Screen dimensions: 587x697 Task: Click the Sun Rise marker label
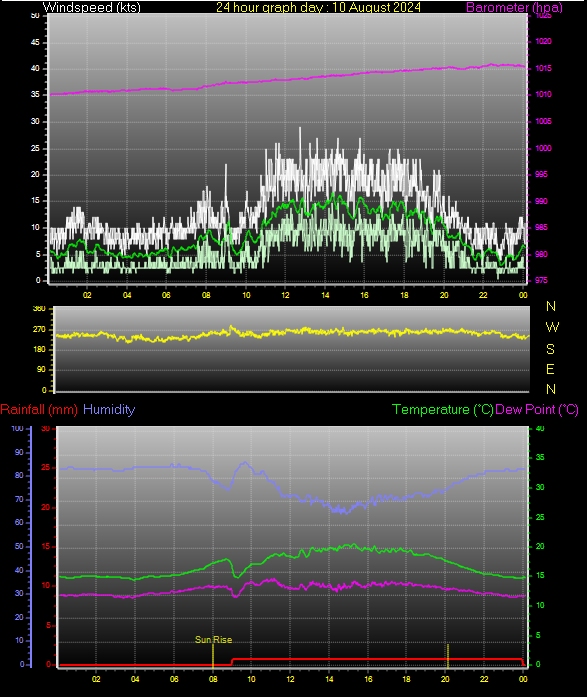213,639
